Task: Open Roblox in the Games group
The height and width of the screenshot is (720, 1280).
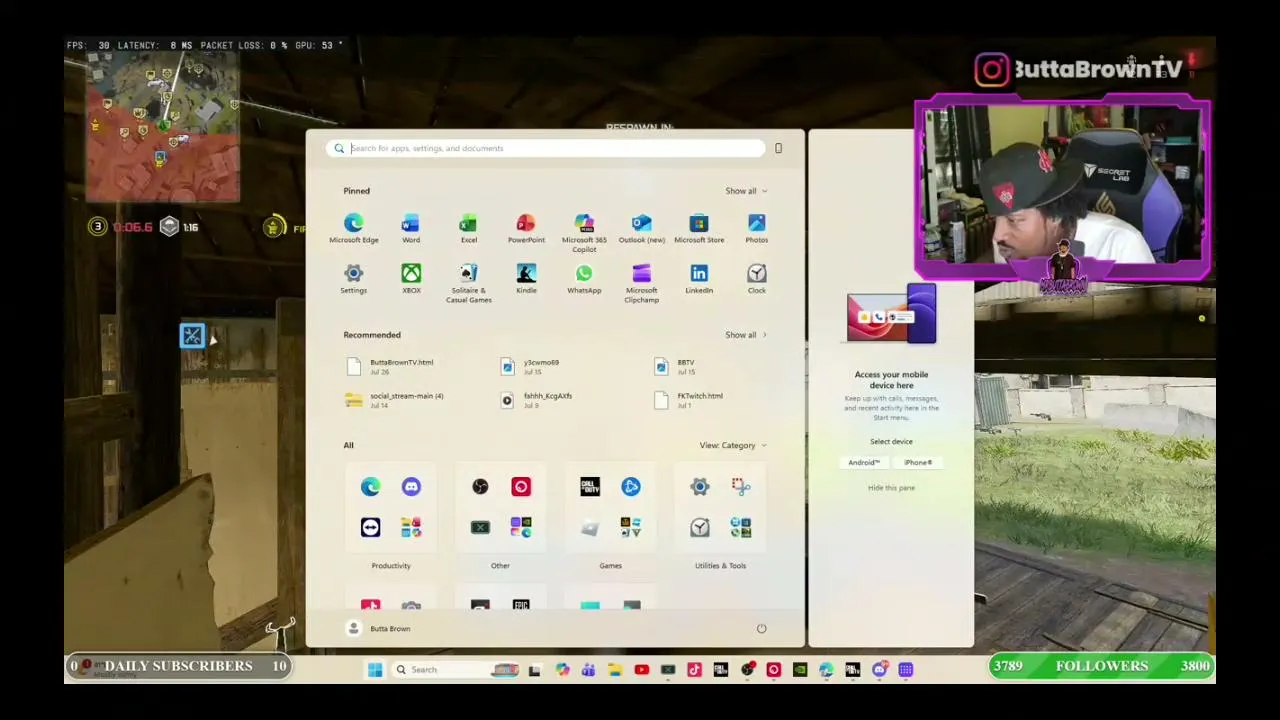Action: pos(590,527)
